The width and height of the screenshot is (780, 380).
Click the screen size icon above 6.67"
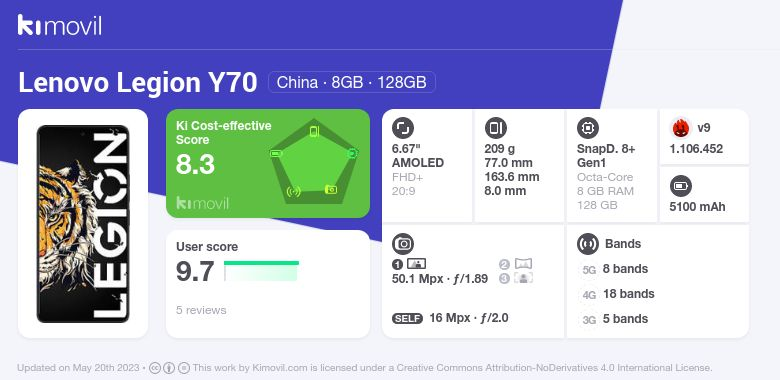[x=403, y=128]
